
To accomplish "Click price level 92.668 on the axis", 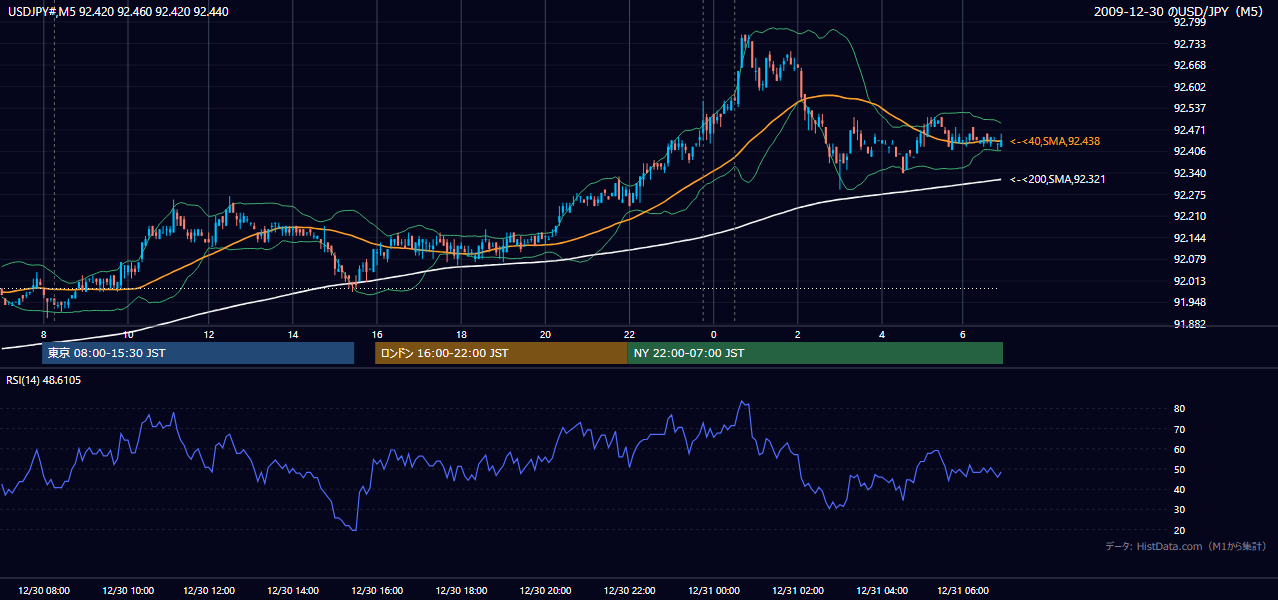I will [x=1189, y=65].
